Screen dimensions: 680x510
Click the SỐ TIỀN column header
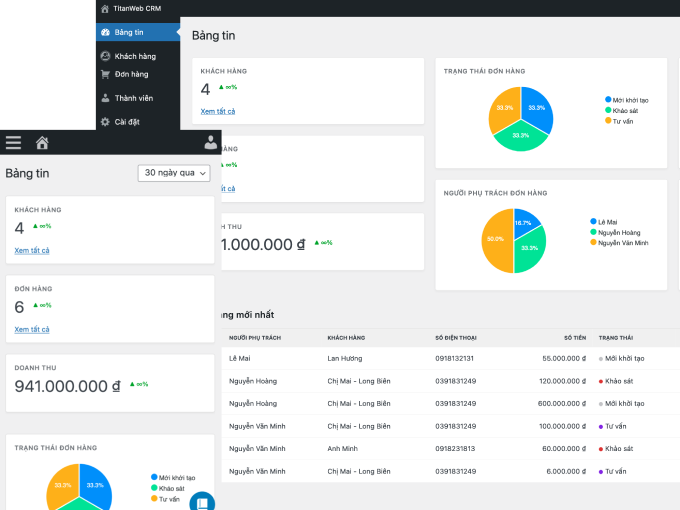pos(575,338)
